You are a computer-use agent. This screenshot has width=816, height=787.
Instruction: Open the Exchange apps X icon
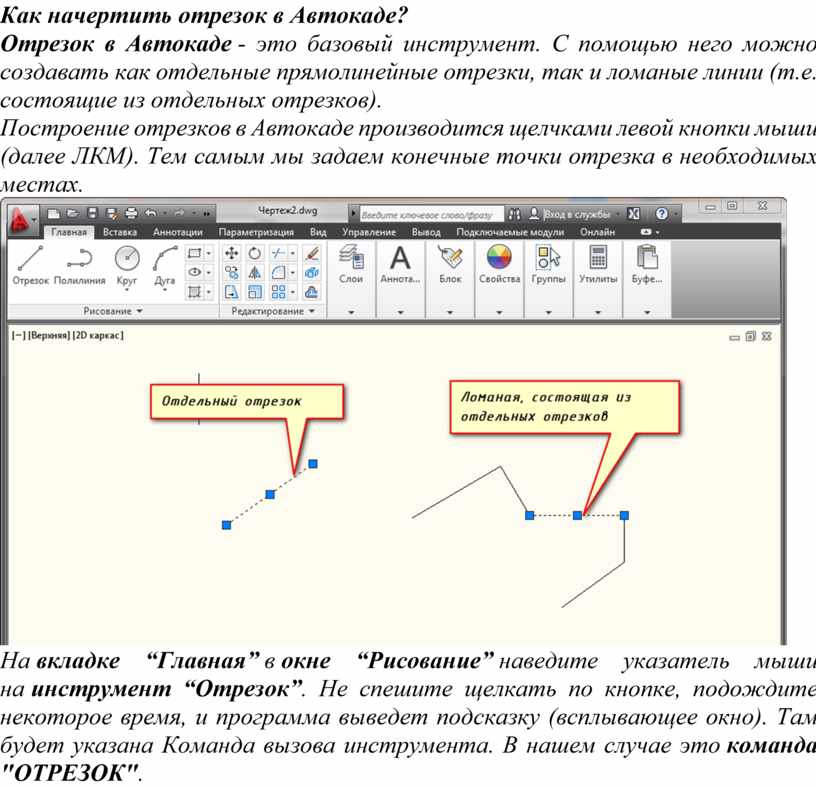tap(633, 214)
